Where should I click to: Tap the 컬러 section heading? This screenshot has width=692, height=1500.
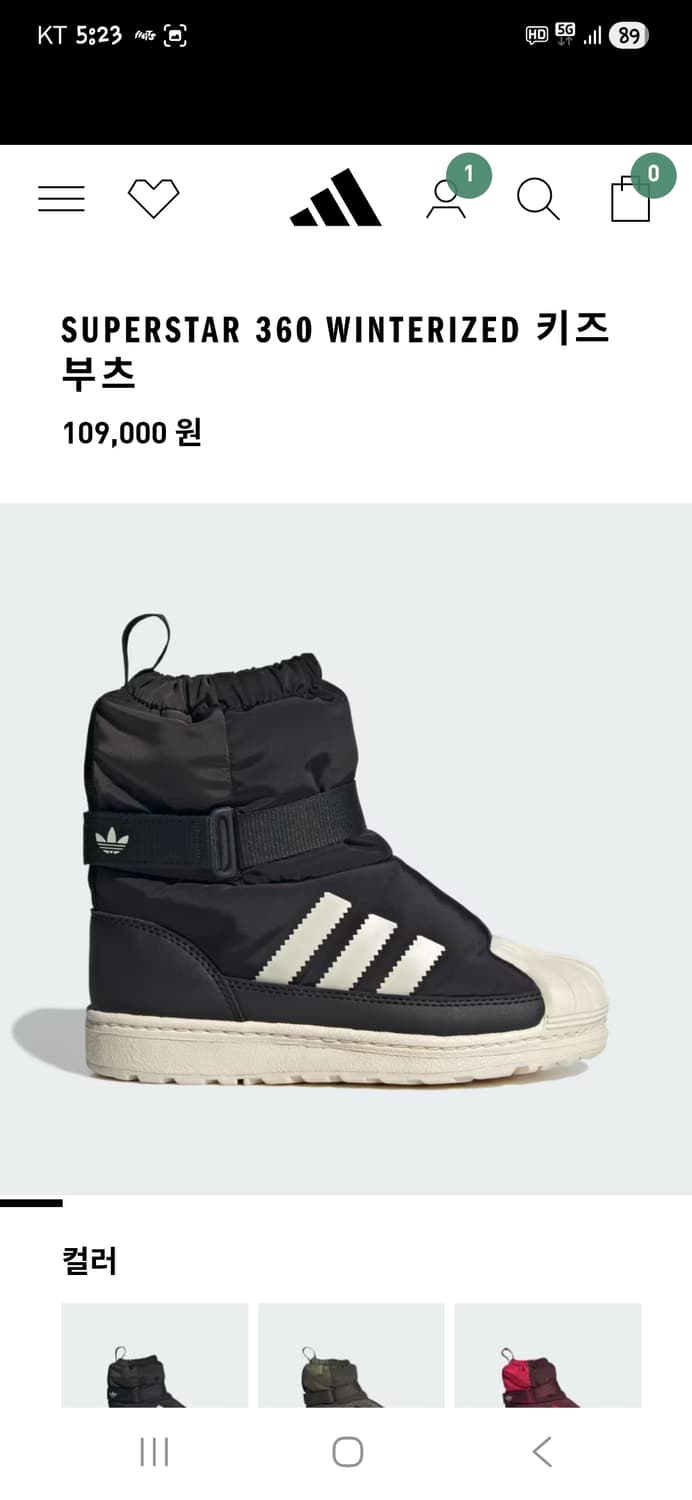click(90, 1261)
